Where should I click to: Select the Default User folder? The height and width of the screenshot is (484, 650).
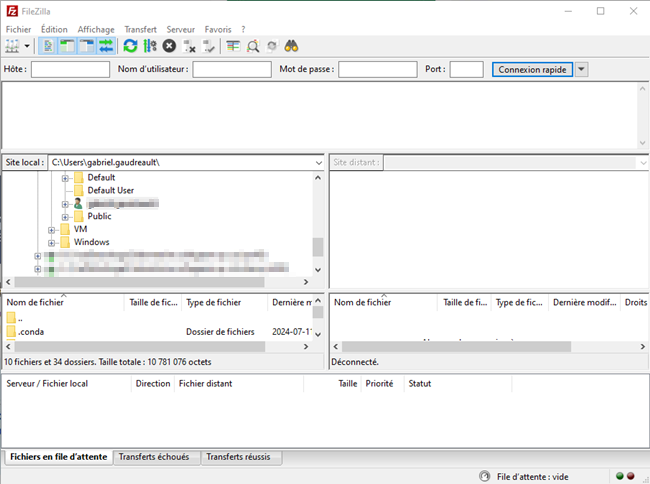tap(110, 191)
